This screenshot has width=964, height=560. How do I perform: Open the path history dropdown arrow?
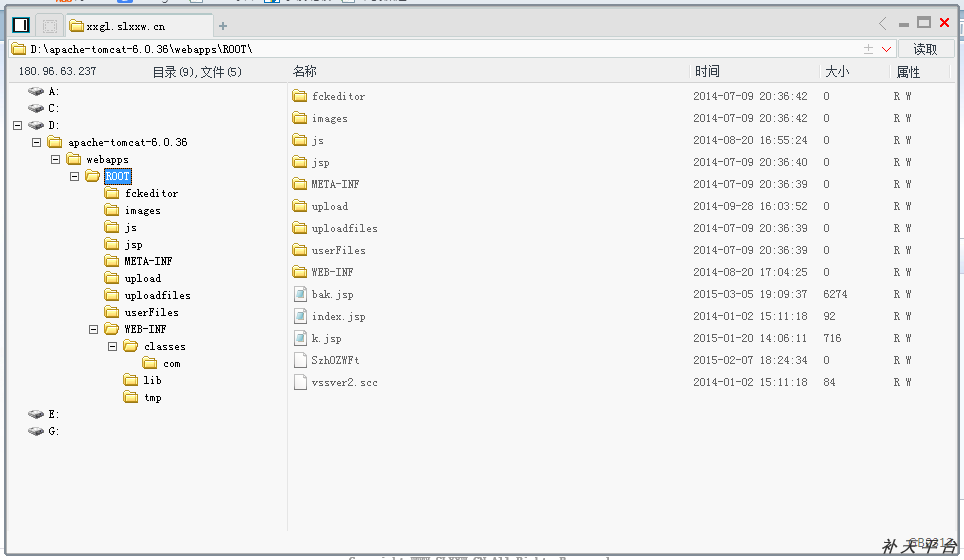[x=886, y=49]
